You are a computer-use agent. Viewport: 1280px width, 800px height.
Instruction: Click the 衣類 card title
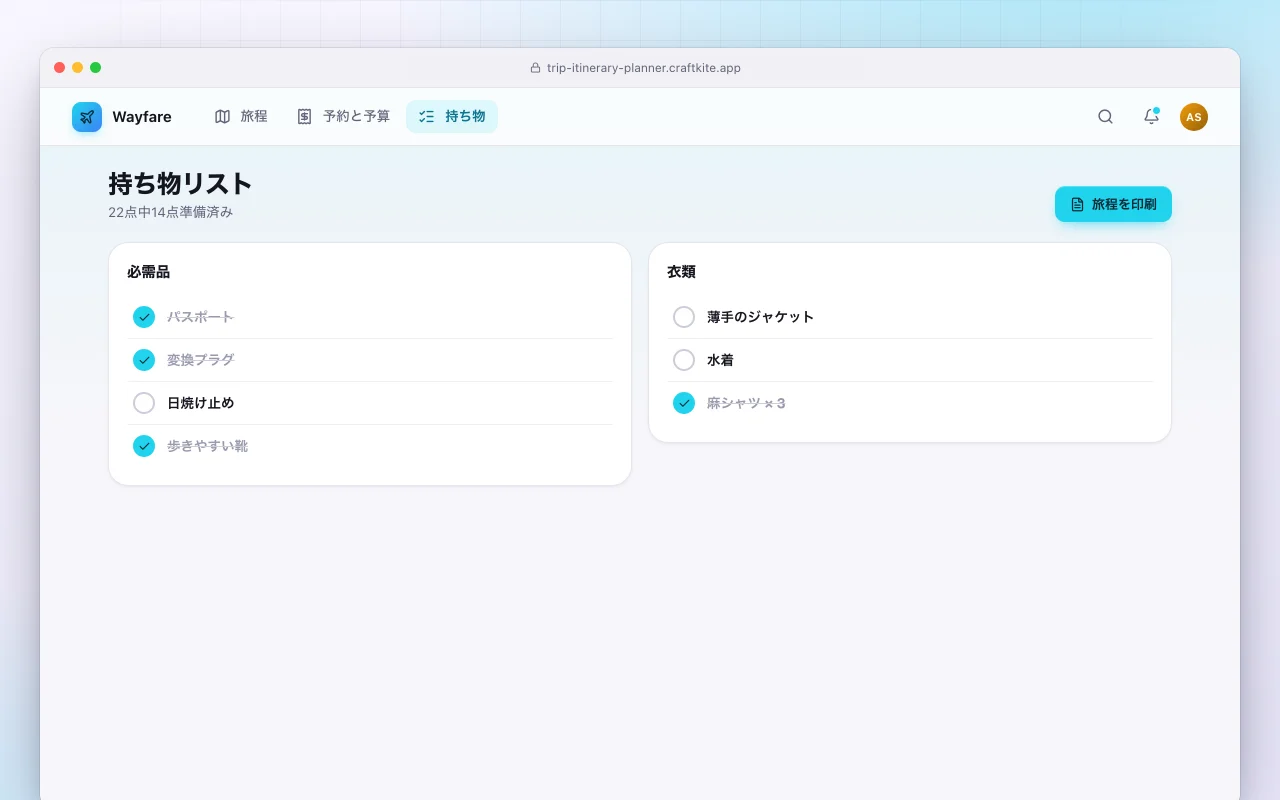tap(681, 272)
